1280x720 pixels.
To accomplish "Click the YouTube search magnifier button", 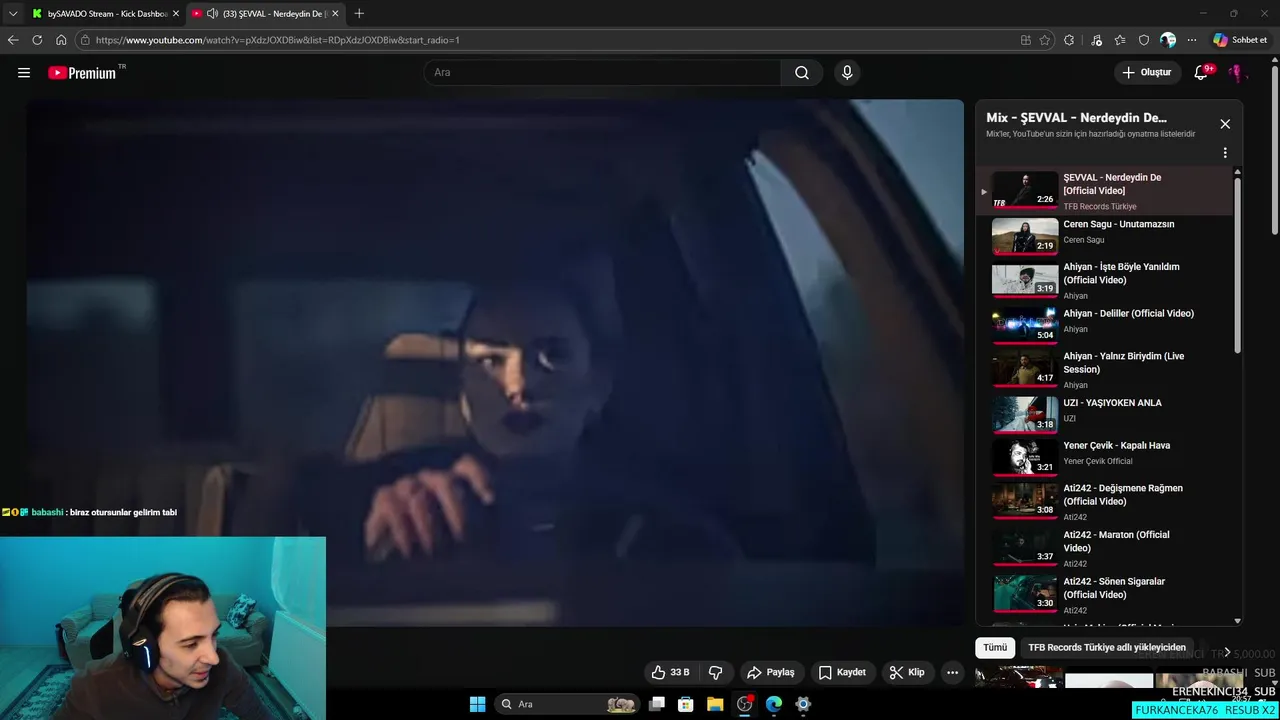I will pos(802,72).
